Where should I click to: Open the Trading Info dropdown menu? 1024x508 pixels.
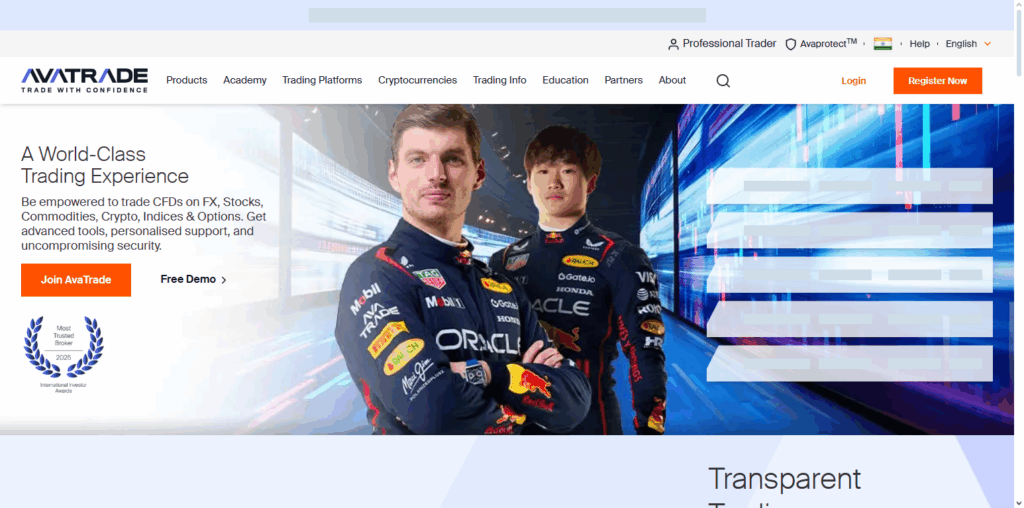coord(499,80)
